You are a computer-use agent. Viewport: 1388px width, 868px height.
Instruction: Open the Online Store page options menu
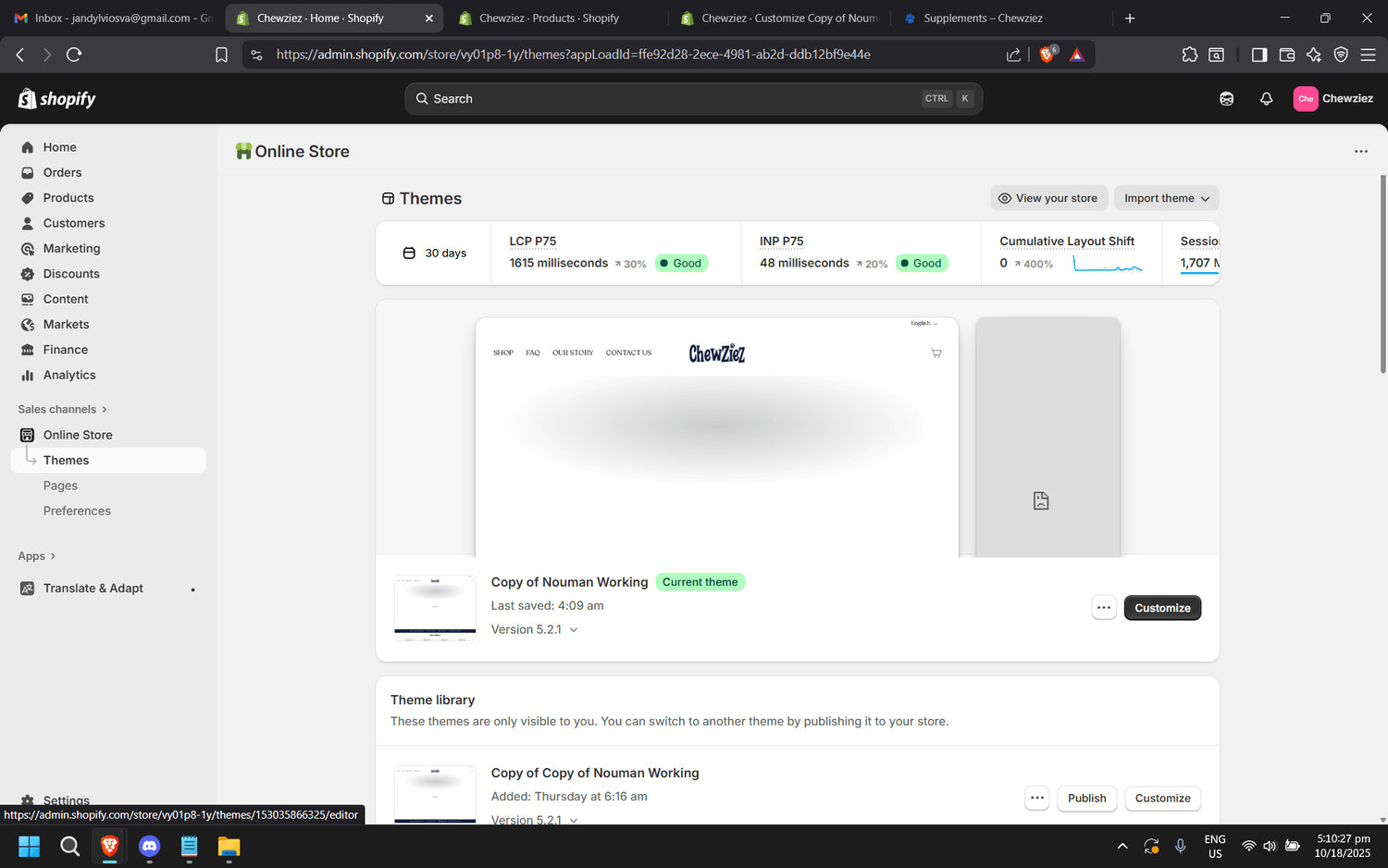1360,152
